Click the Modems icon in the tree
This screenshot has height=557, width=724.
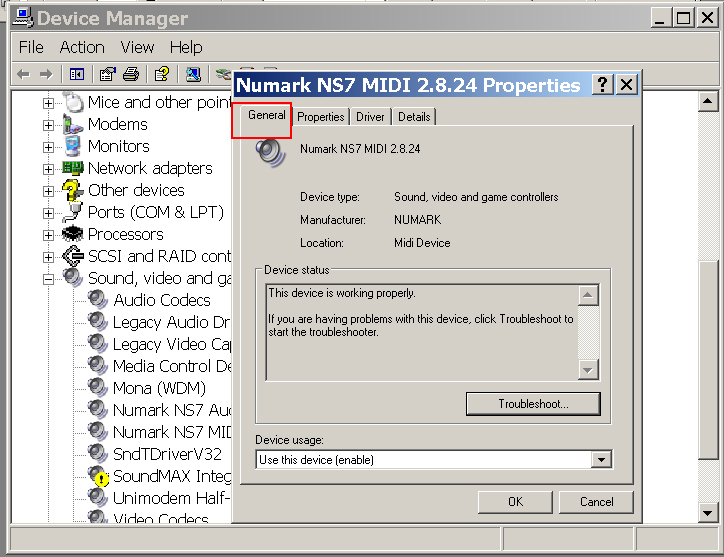(x=73, y=124)
